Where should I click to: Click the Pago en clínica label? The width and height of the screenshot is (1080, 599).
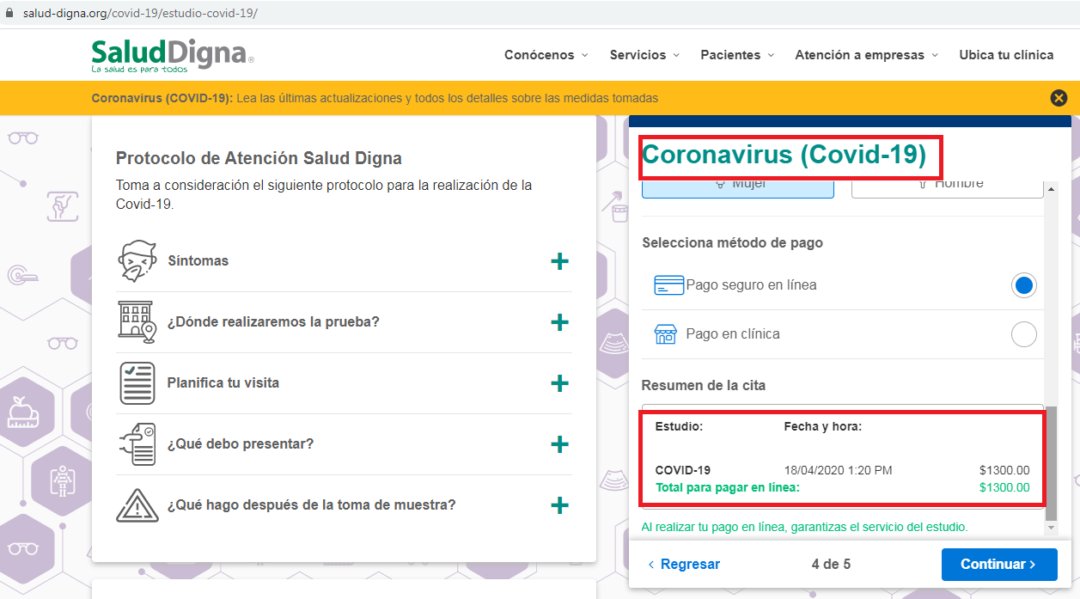733,334
